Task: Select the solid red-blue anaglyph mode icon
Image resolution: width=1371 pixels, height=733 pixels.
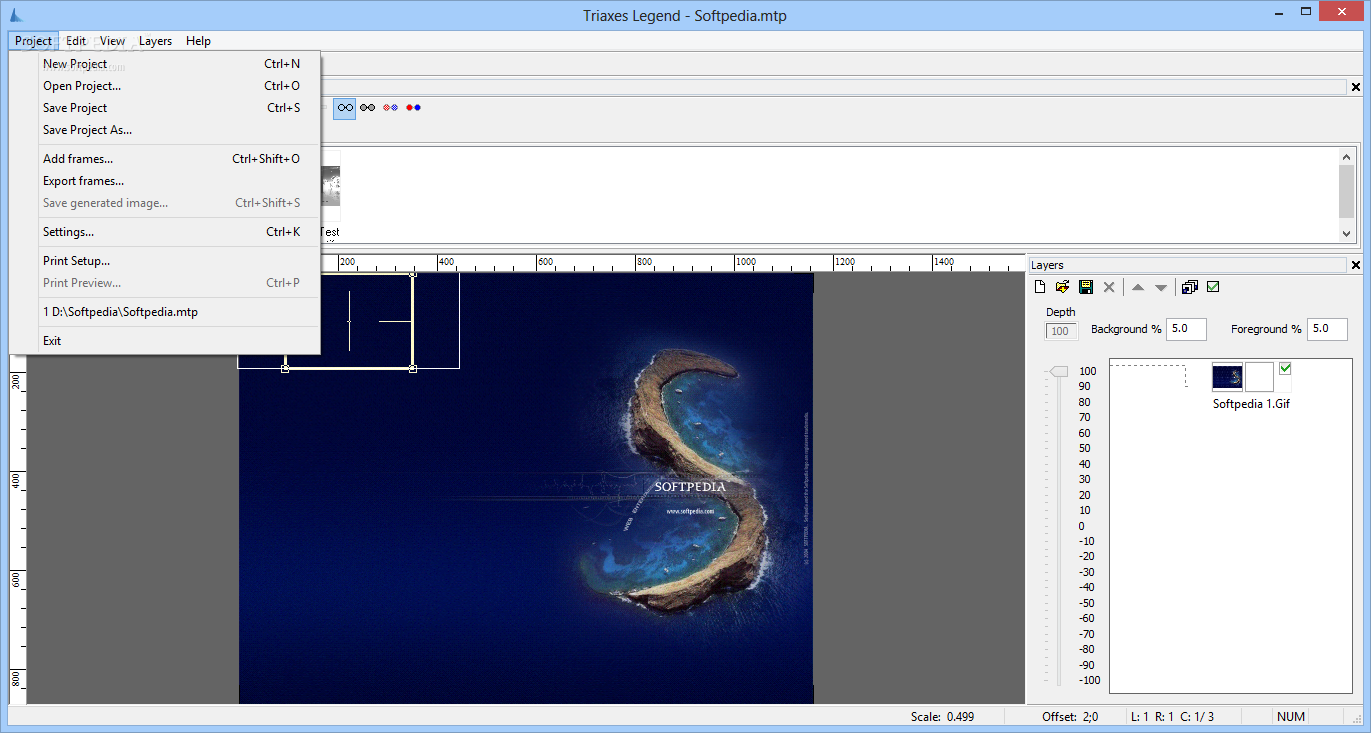Action: coord(414,107)
